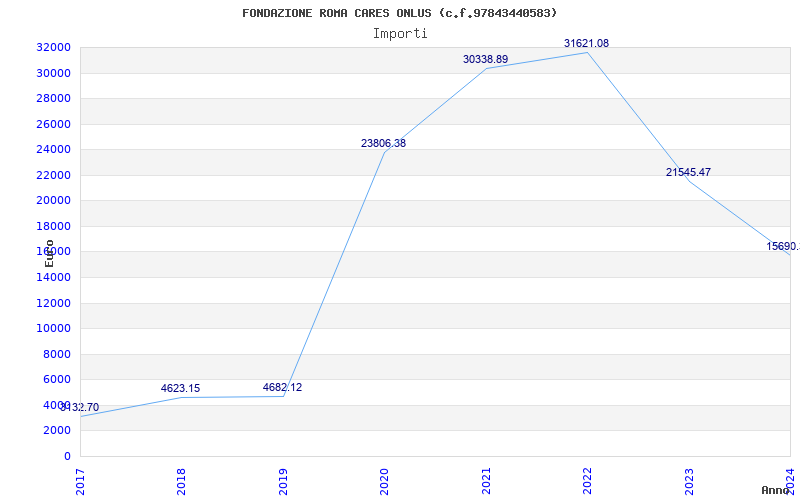Click y-axis value 14000
Image resolution: width=800 pixels, height=500 pixels.
click(x=53, y=278)
